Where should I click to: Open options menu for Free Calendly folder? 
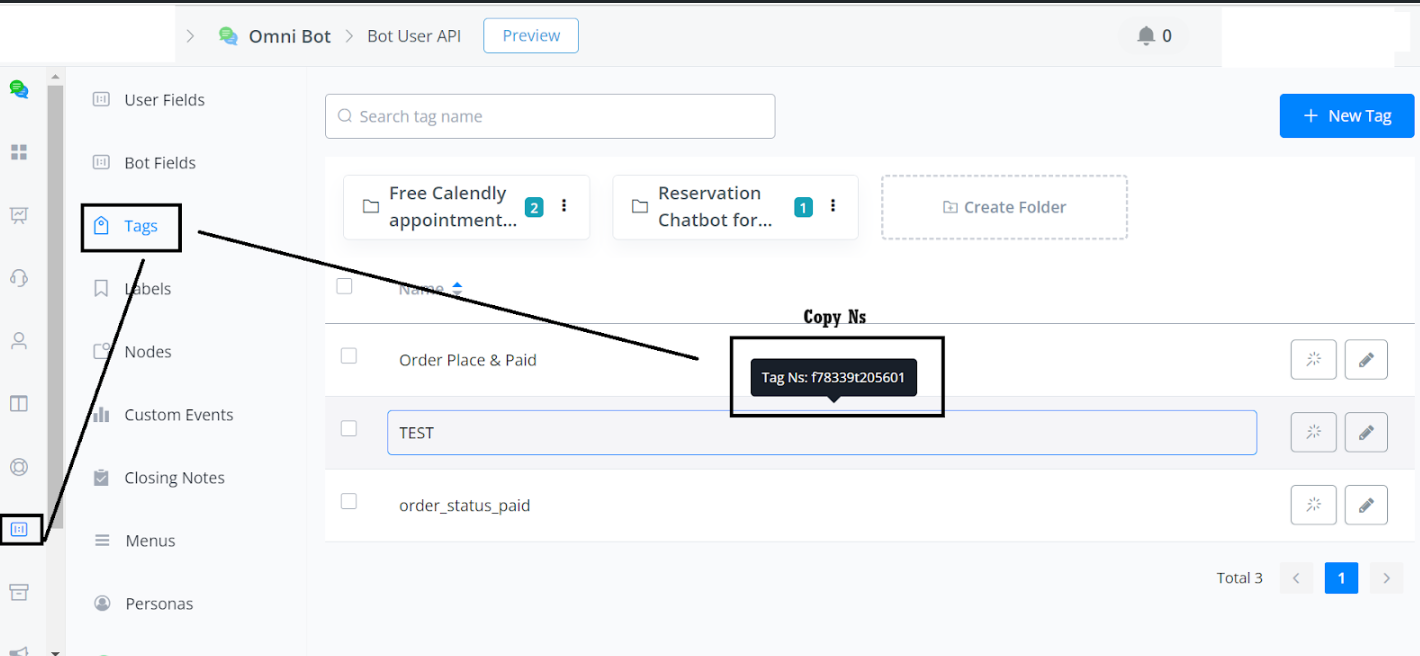(x=564, y=206)
